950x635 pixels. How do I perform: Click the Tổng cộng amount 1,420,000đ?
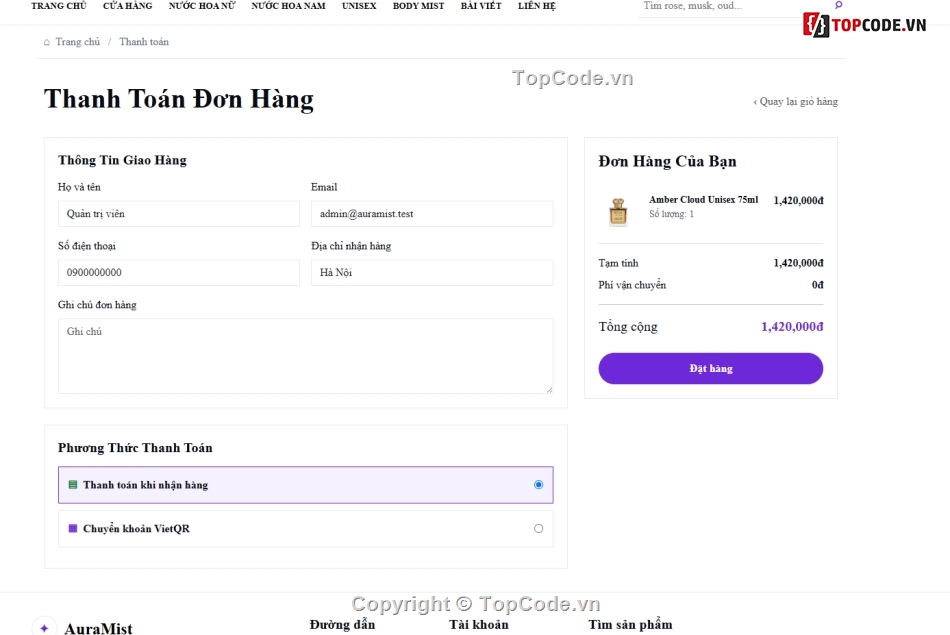[792, 327]
